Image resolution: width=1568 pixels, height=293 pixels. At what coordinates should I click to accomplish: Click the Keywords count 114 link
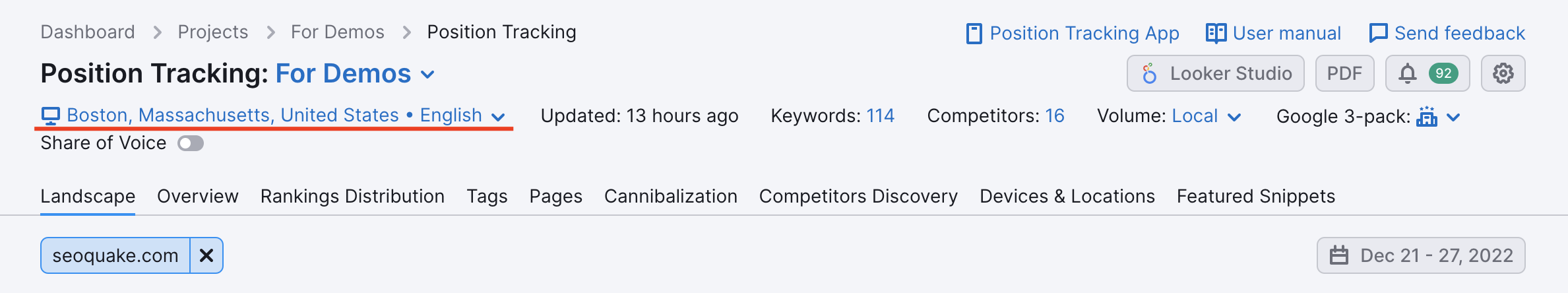[880, 115]
